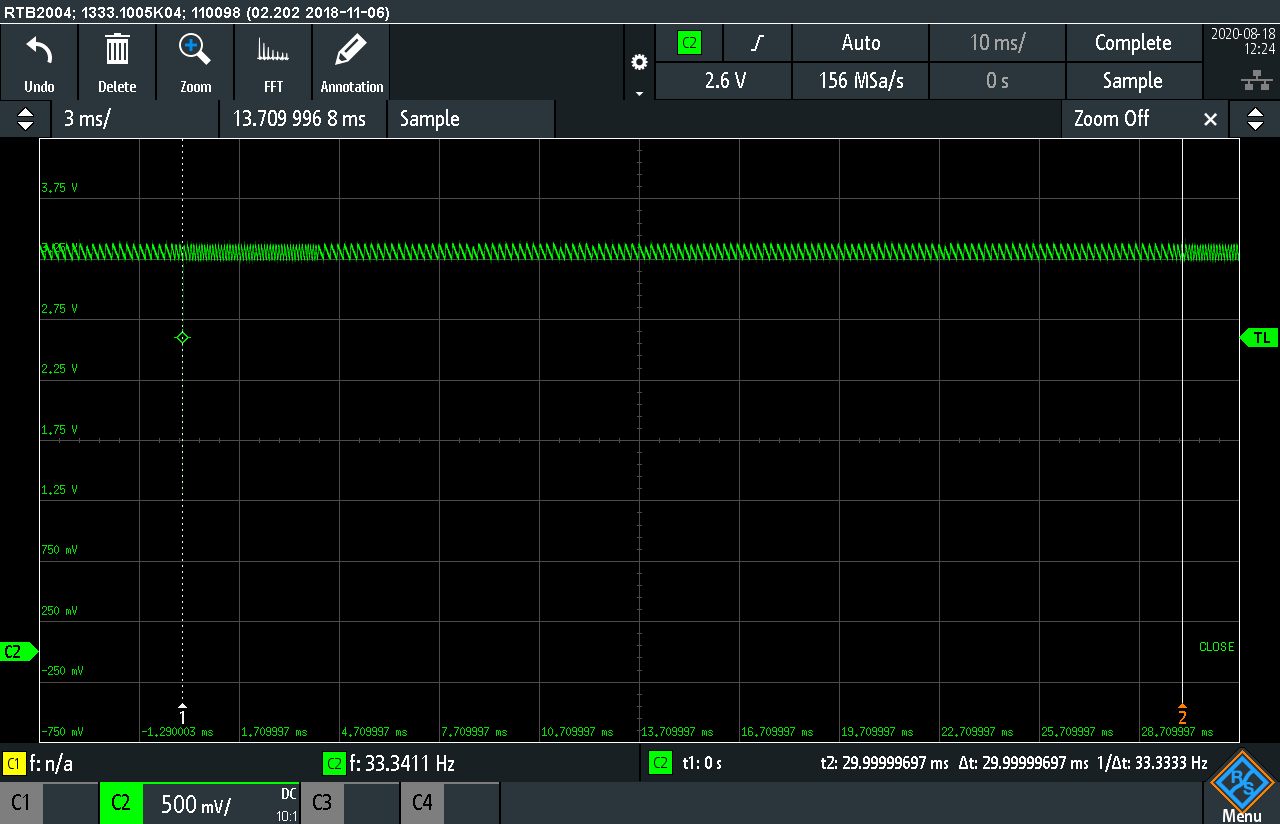Click the C1 frequency measurement f: n/a

[x=51, y=764]
